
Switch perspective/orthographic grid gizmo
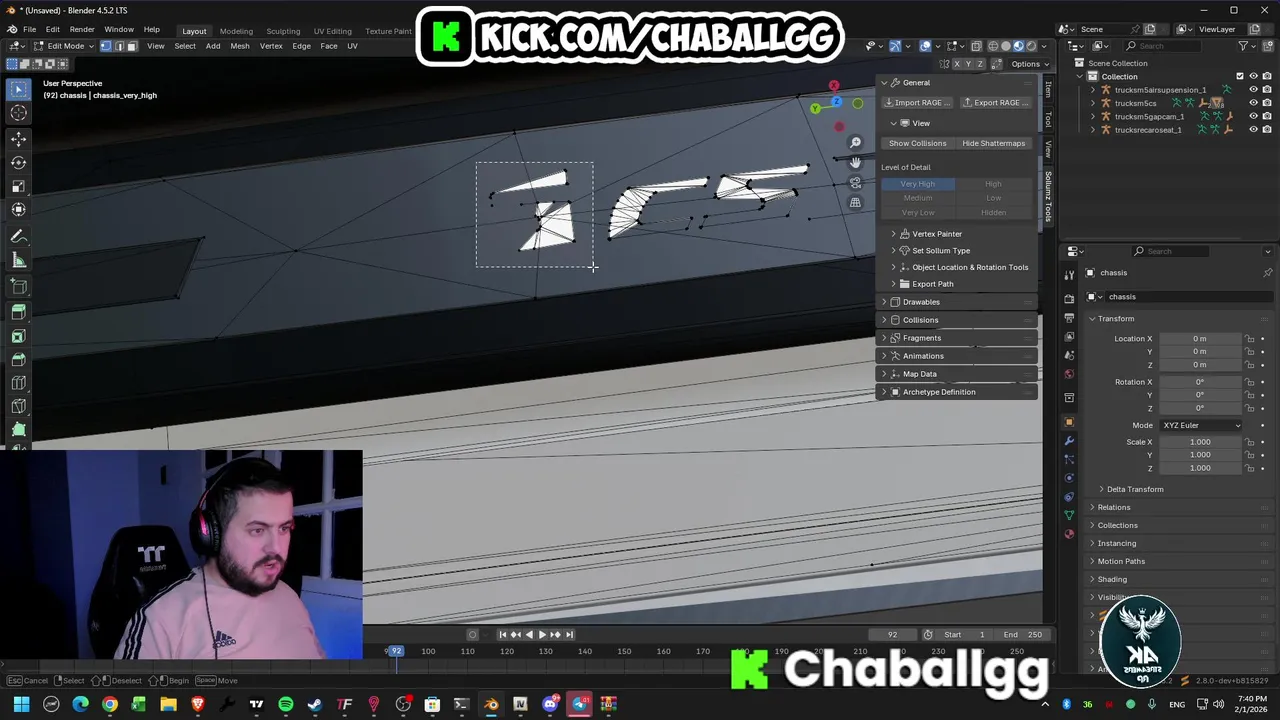click(855, 203)
